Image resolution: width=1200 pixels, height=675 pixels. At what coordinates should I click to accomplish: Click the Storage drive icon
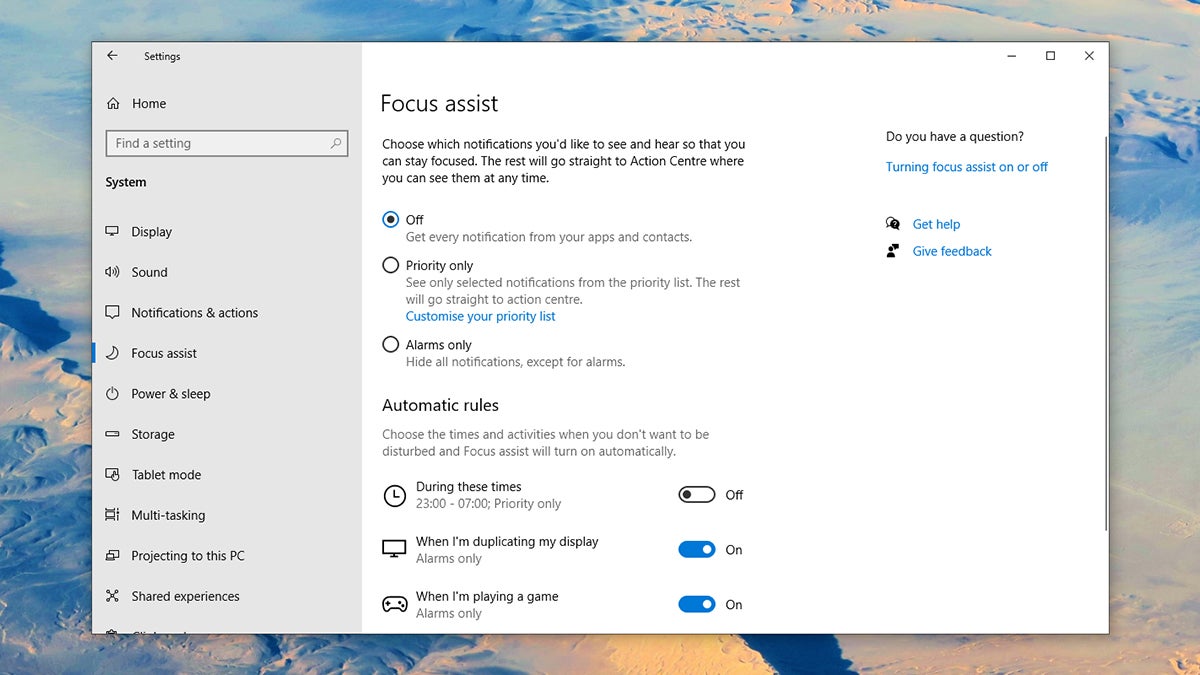112,435
